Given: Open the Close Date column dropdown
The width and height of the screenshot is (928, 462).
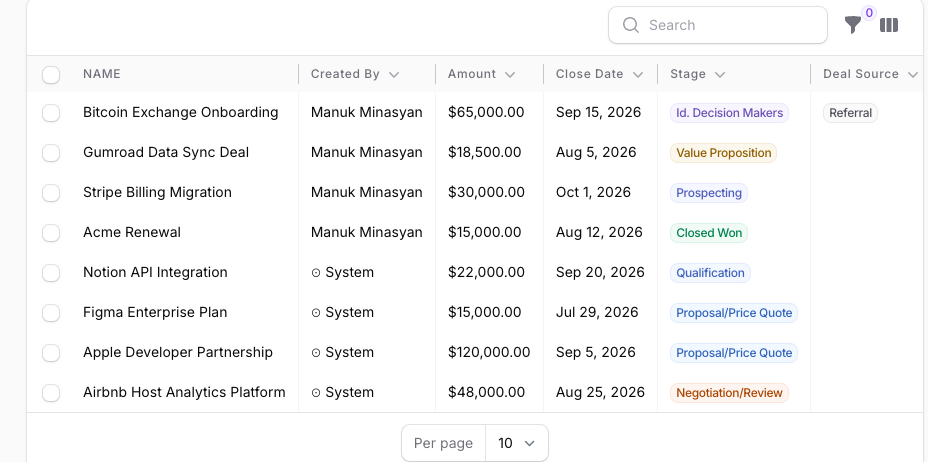Looking at the screenshot, I should click(638, 75).
